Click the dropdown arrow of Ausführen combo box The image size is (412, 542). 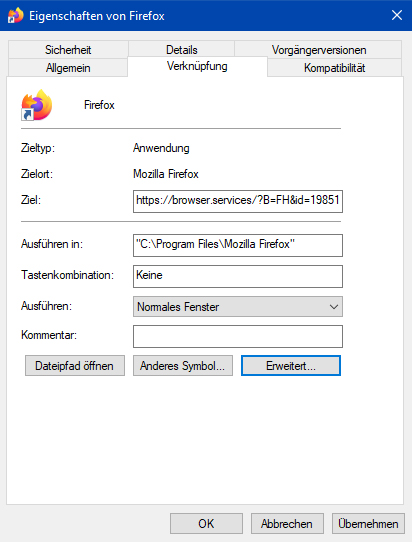334,307
